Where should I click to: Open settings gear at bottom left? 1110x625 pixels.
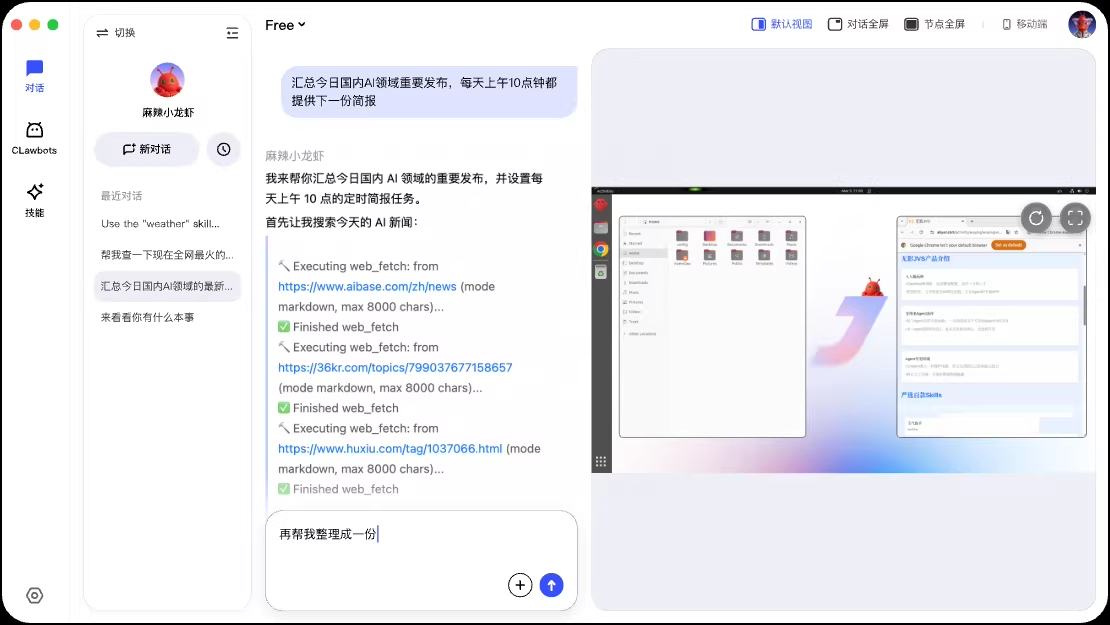point(34,596)
